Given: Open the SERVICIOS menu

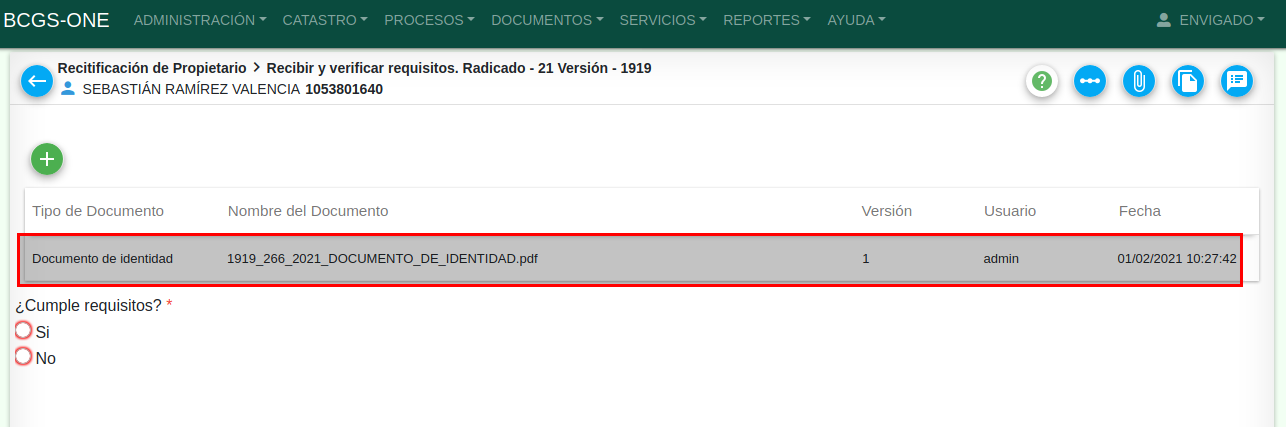Looking at the screenshot, I should 663,20.
